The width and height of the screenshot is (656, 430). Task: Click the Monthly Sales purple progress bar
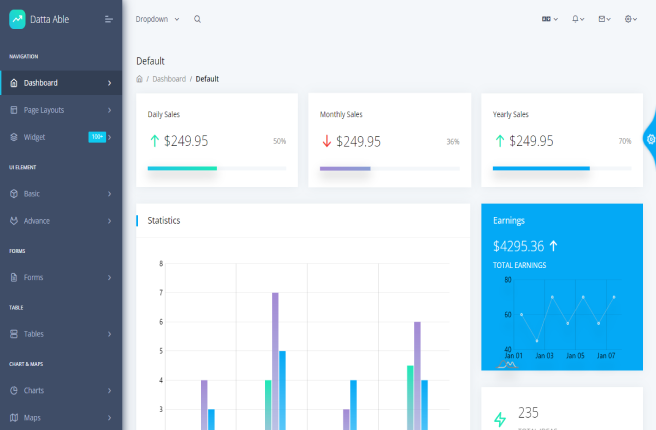(345, 169)
